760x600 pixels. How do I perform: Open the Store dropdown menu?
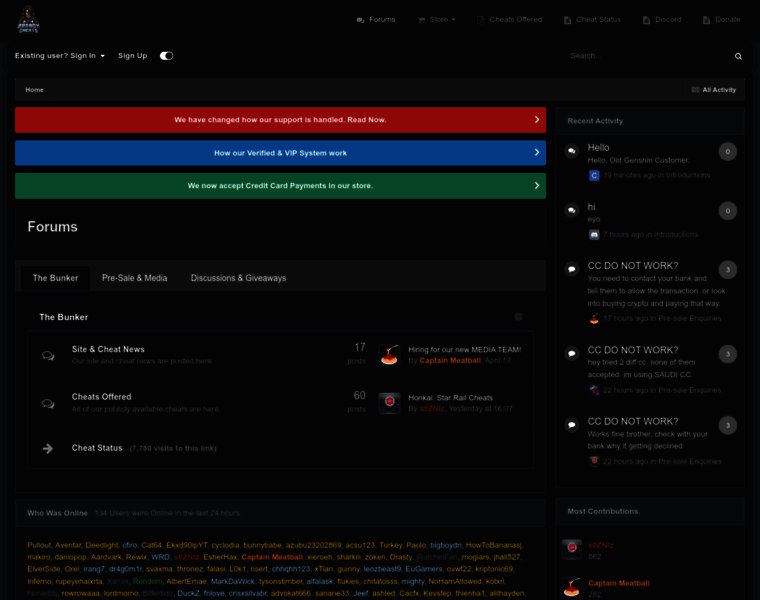[x=437, y=19]
